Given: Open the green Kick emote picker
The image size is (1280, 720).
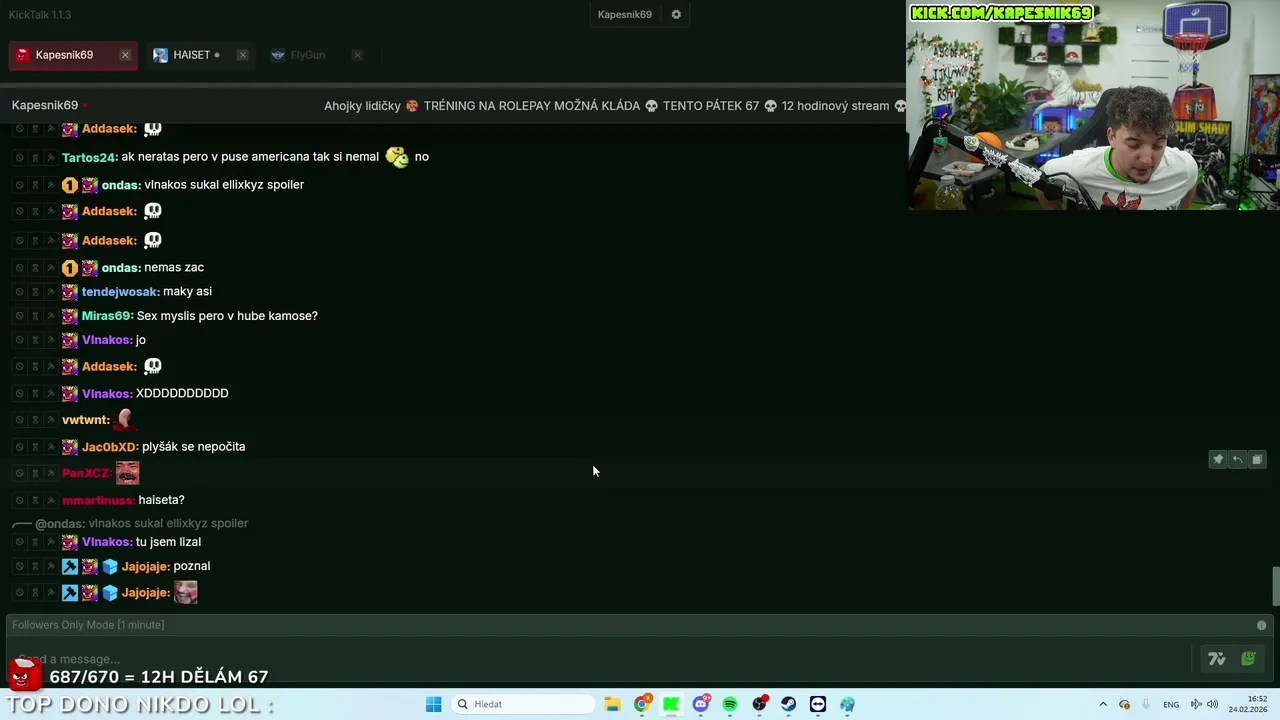Looking at the screenshot, I should pos(1248,658).
